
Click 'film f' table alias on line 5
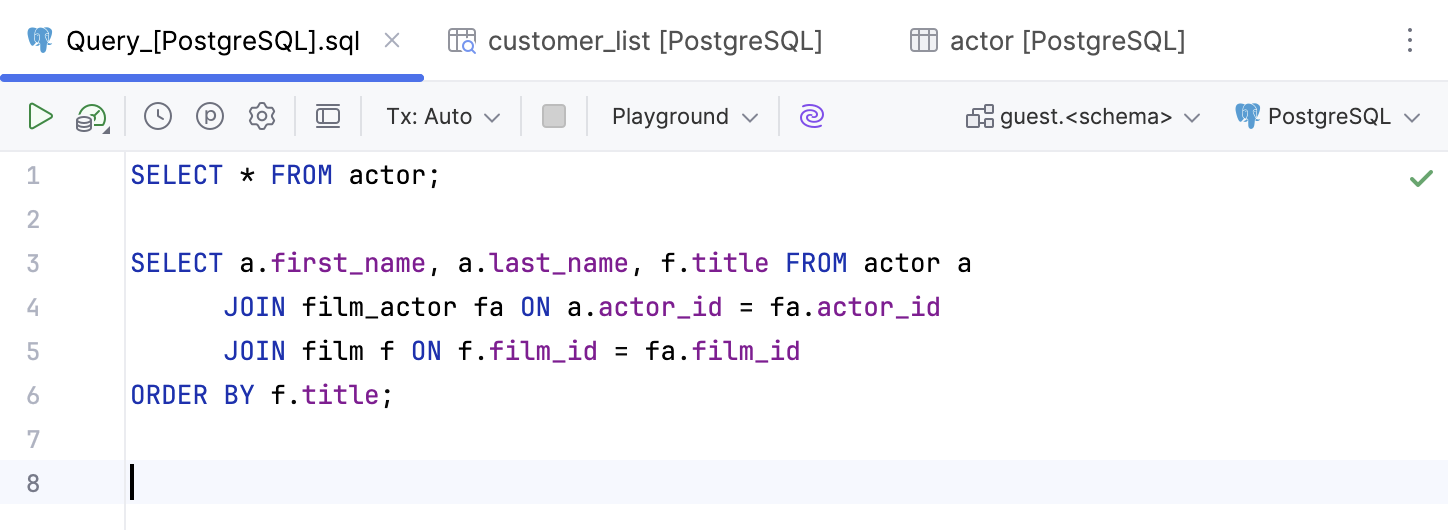pos(348,351)
